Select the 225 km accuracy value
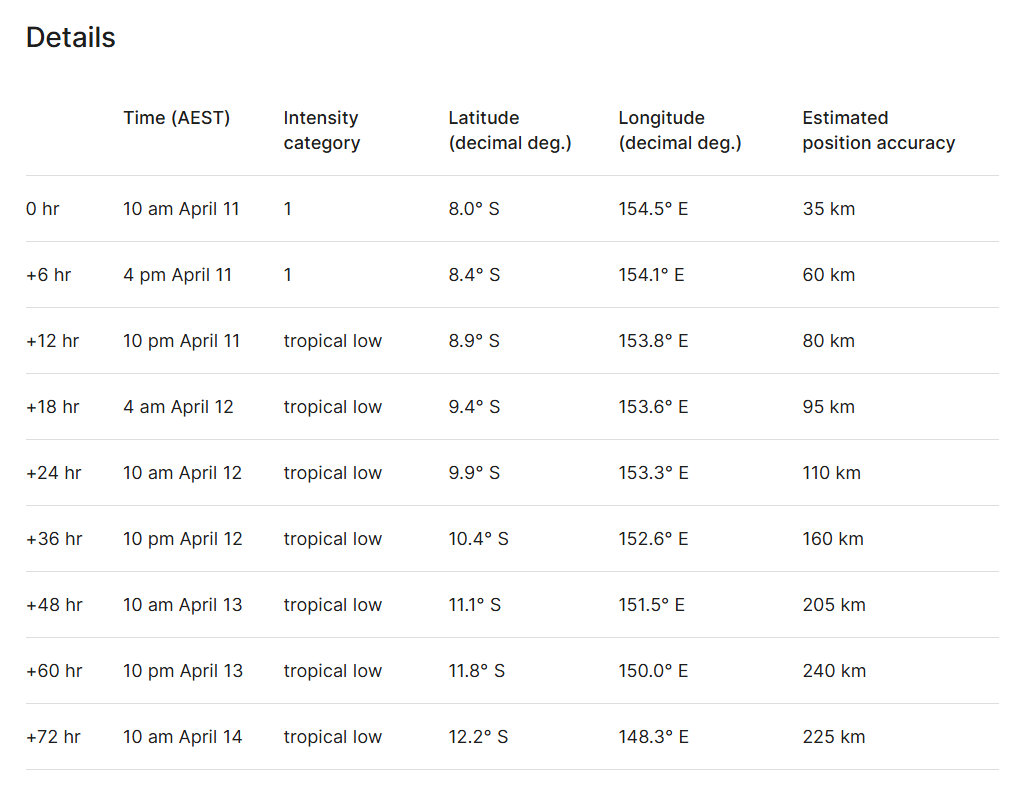 [x=833, y=737]
